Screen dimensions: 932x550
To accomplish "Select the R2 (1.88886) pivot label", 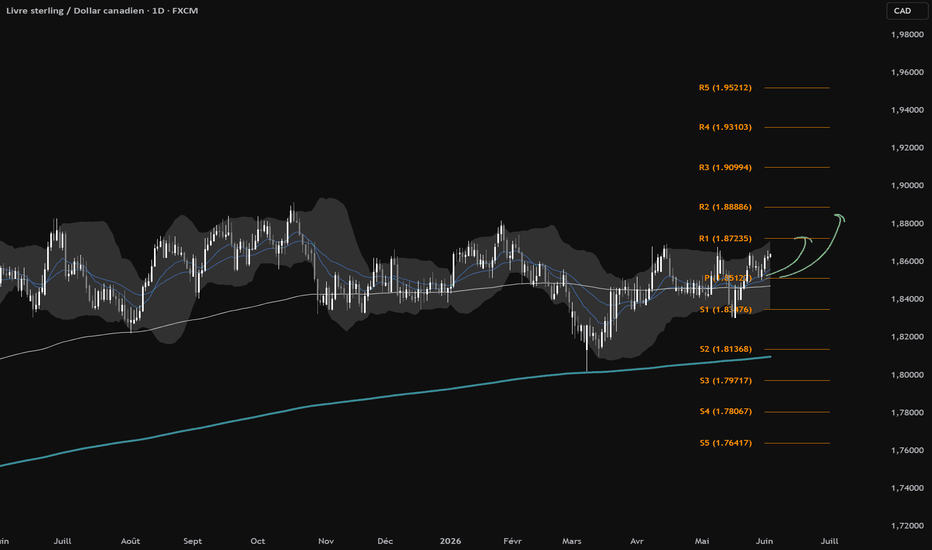I will 725,207.
